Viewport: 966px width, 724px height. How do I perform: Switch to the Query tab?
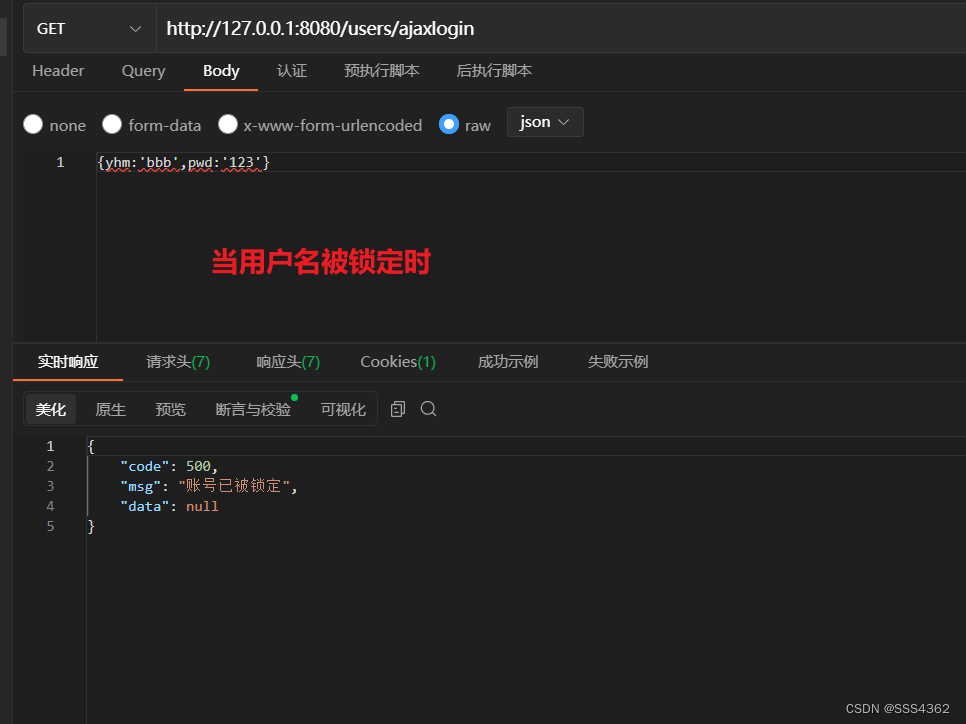144,71
